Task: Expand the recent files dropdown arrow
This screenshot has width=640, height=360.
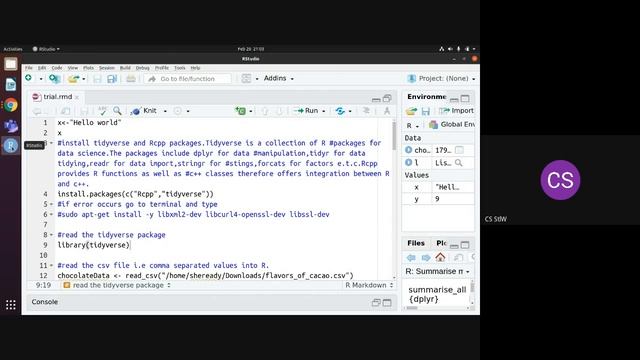Action: 84,79
